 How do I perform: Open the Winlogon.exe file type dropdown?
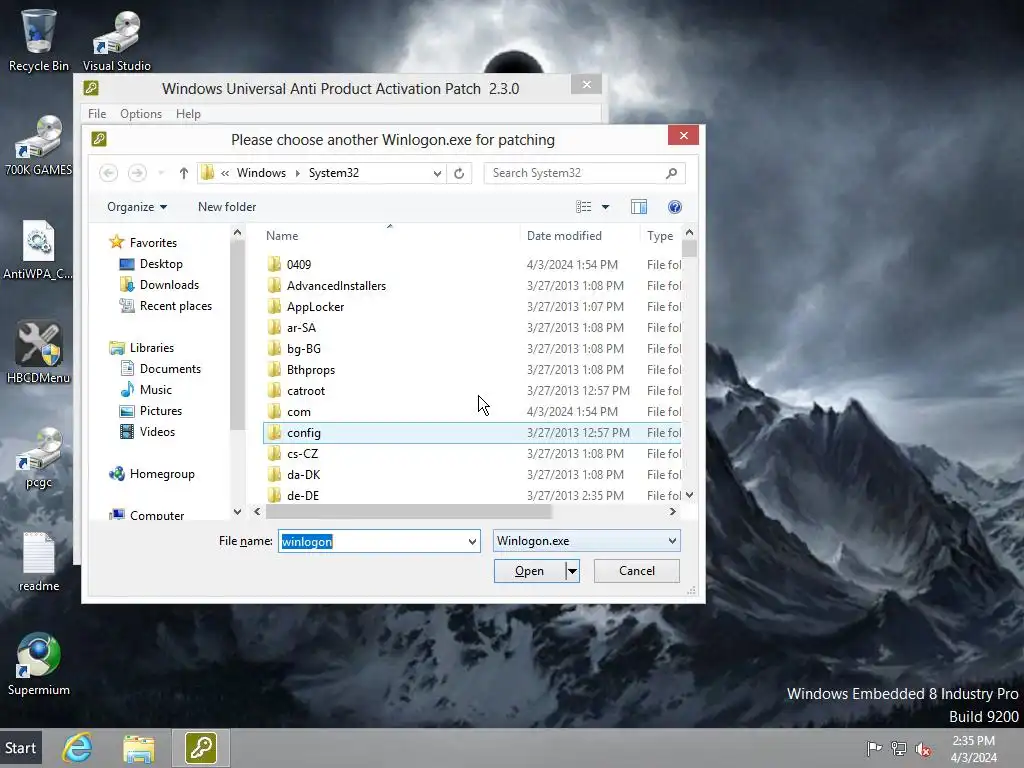coord(672,541)
